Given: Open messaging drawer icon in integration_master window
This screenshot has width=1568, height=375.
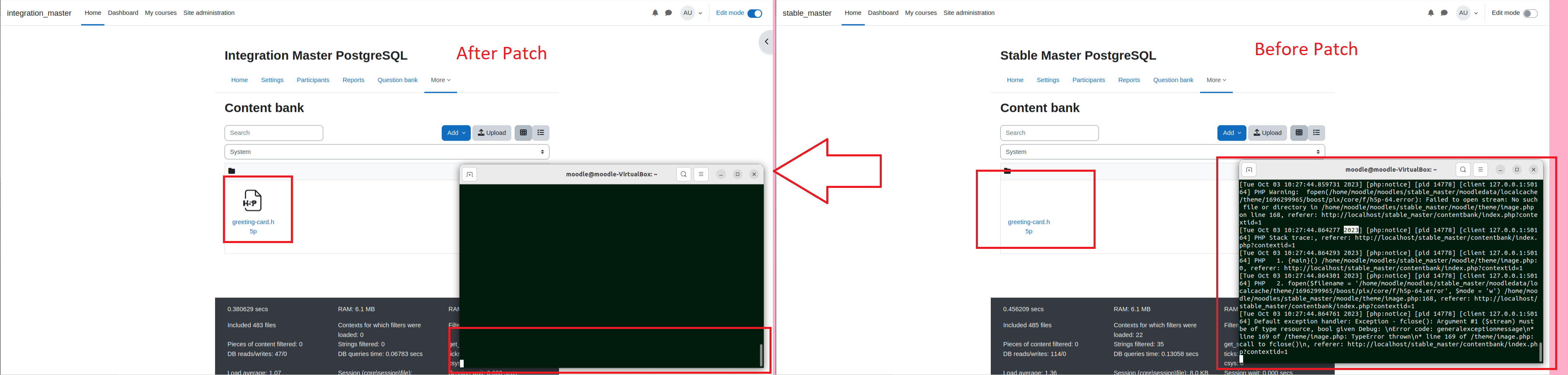Looking at the screenshot, I should [668, 13].
